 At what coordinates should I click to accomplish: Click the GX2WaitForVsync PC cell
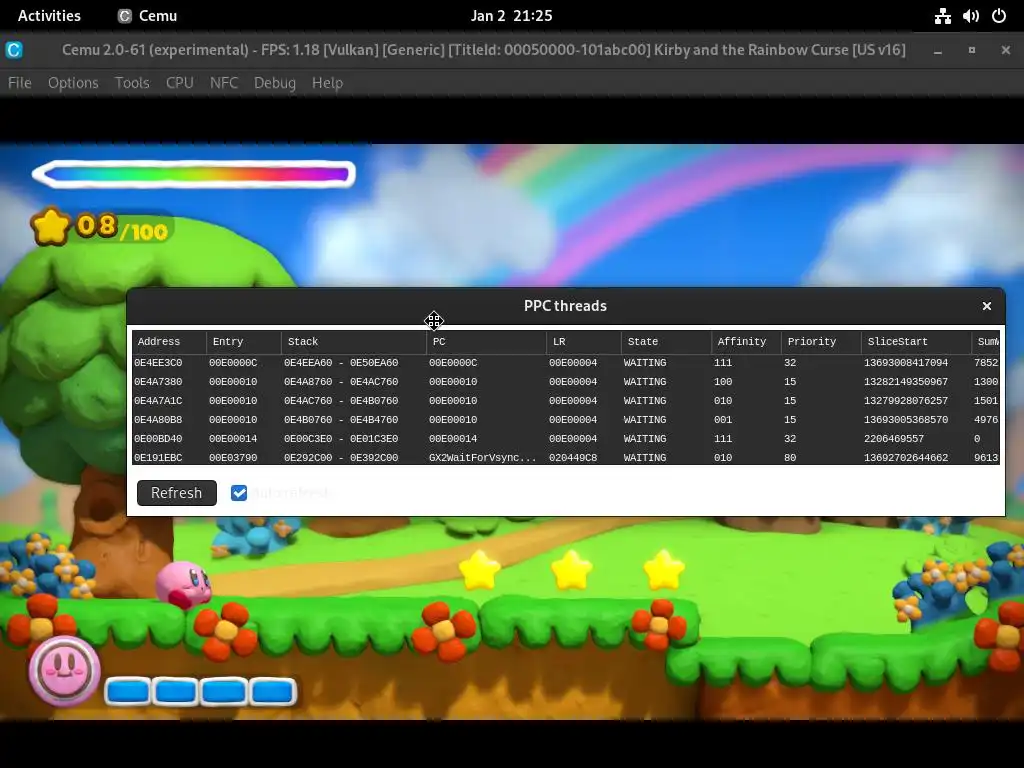[x=483, y=457]
